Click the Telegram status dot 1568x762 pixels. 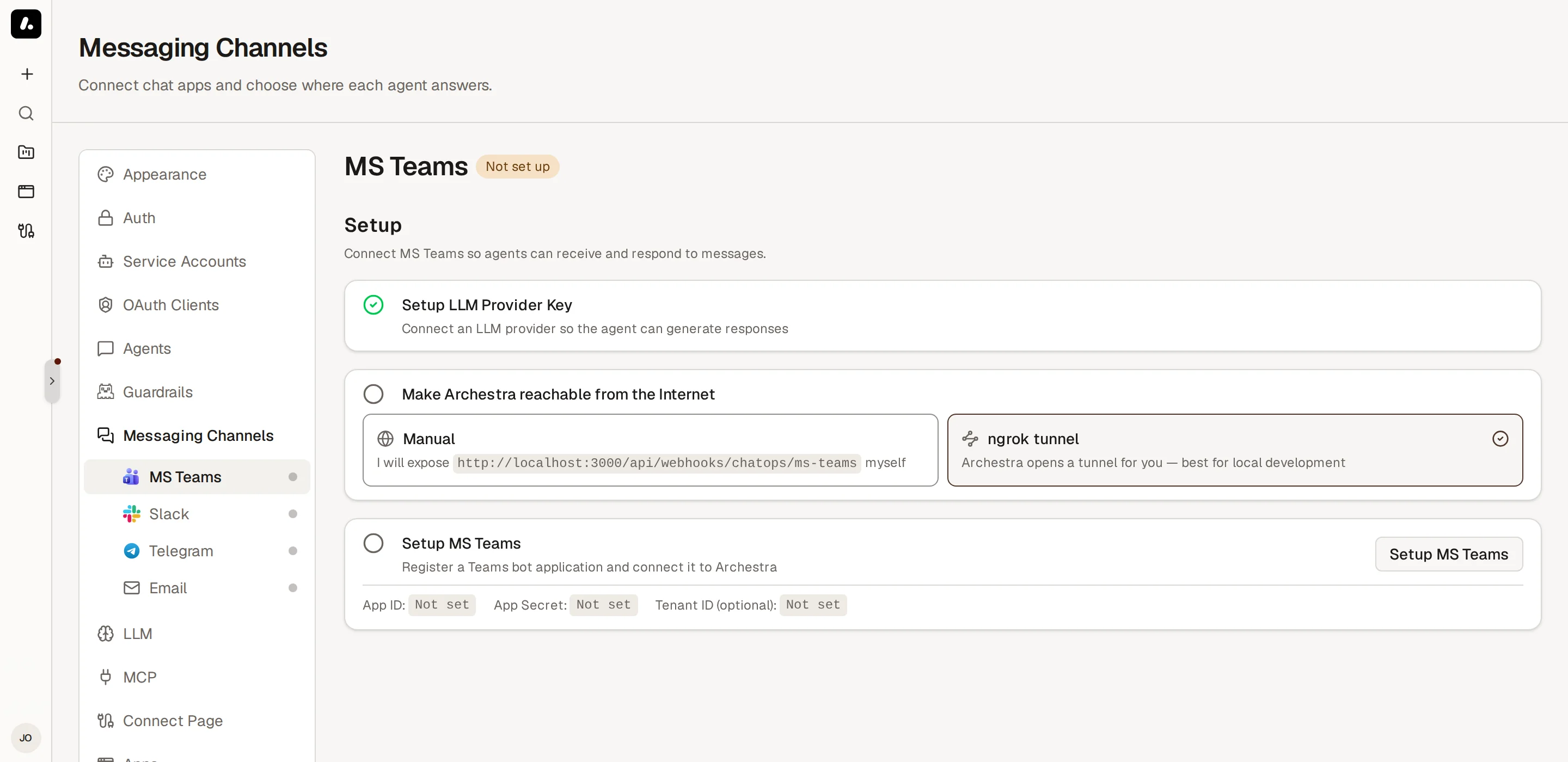tap(293, 551)
